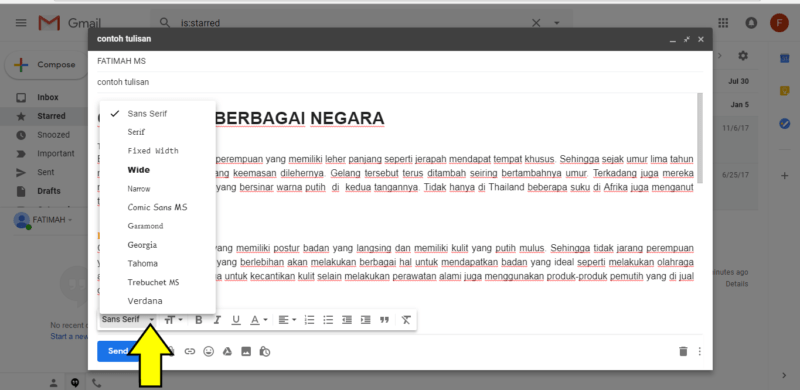The width and height of the screenshot is (800, 390).
Task: Expand the FATIMAH hangouts account dropdown
Action: pos(70,220)
